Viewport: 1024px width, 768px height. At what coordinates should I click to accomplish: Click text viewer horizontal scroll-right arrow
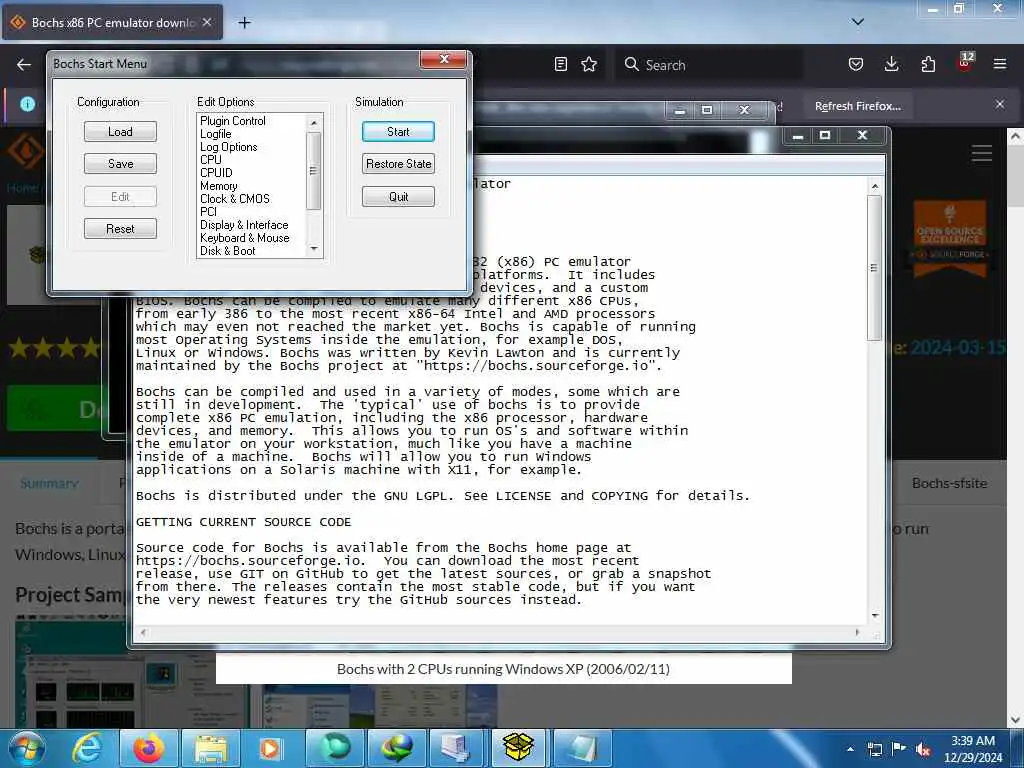pyautogui.click(x=857, y=632)
